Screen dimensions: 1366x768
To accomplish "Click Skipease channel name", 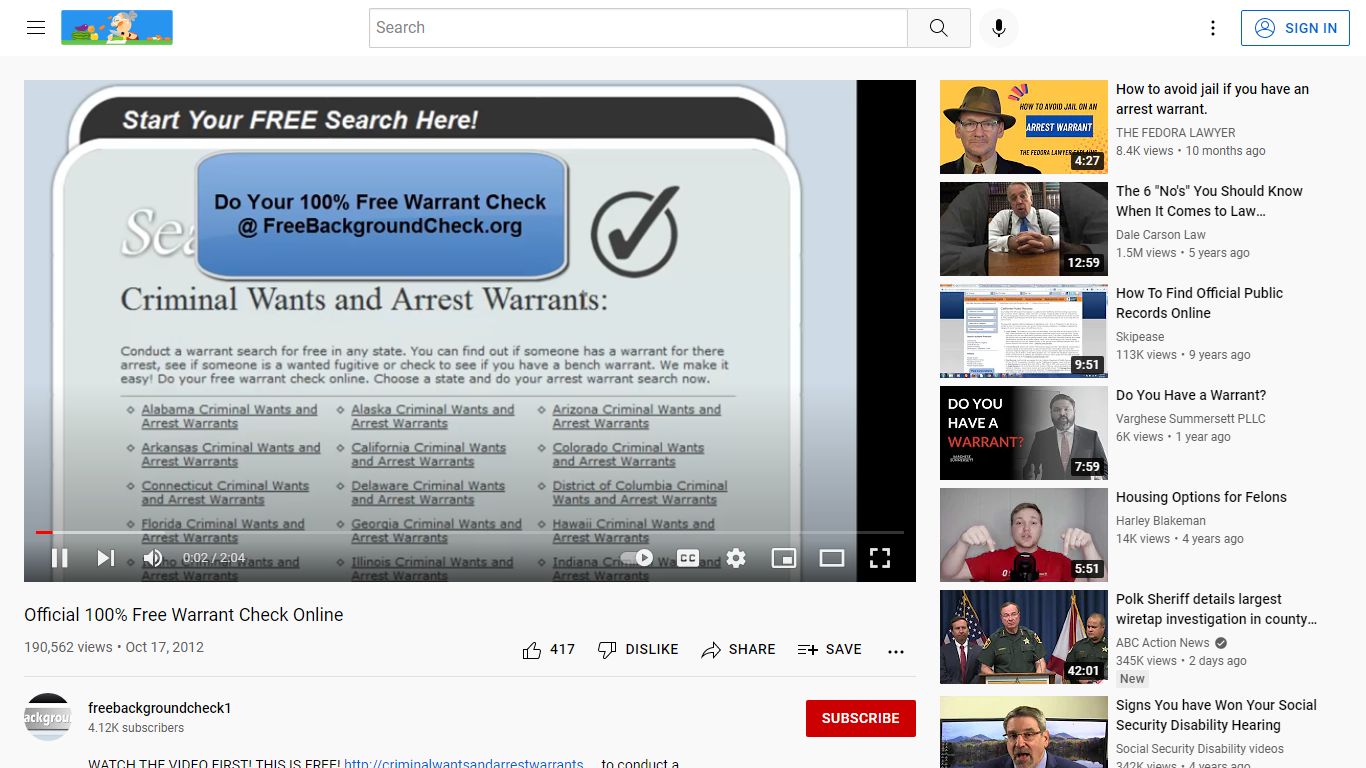I will 1140,337.
